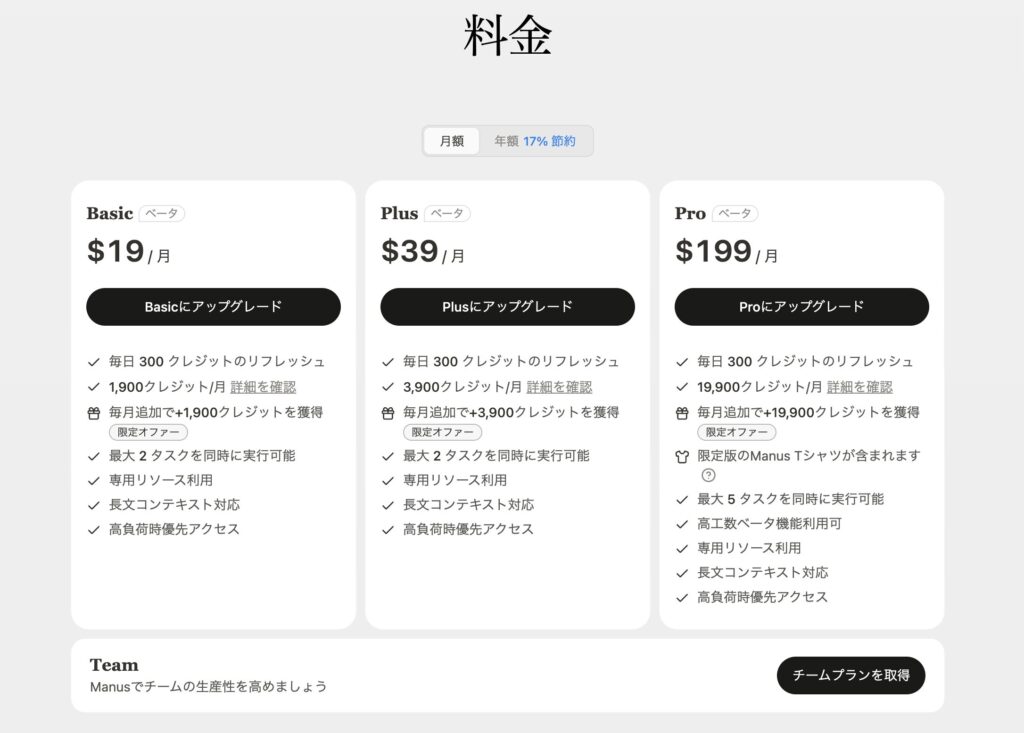Image resolution: width=1024 pixels, height=733 pixels.
Task: Switch to 年額 17% 節約 yearly billing
Action: point(535,141)
